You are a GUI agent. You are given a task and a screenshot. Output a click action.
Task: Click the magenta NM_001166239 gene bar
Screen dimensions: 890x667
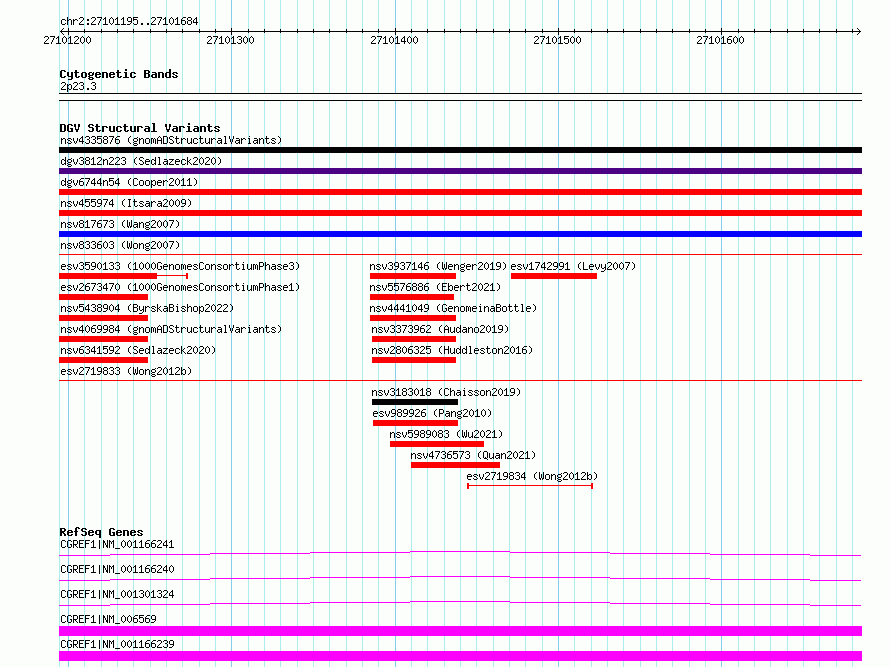[460, 656]
